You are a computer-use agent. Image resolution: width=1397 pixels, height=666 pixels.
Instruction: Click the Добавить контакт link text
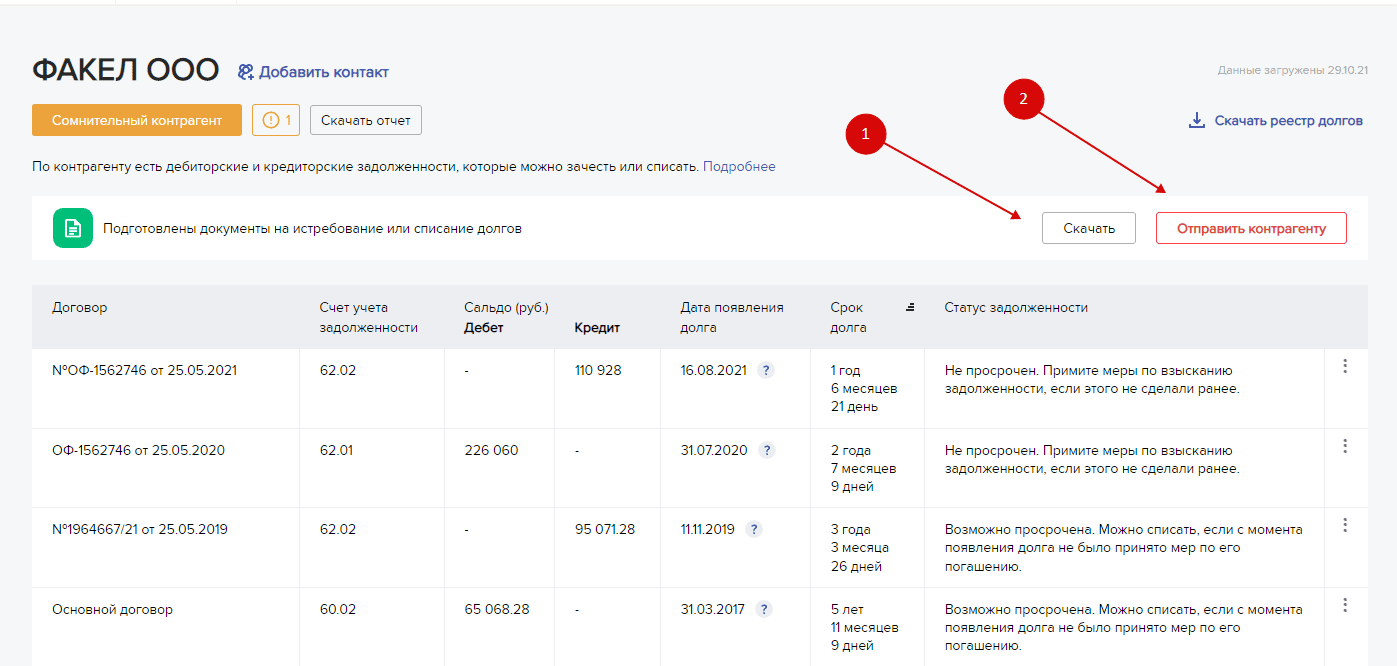324,72
